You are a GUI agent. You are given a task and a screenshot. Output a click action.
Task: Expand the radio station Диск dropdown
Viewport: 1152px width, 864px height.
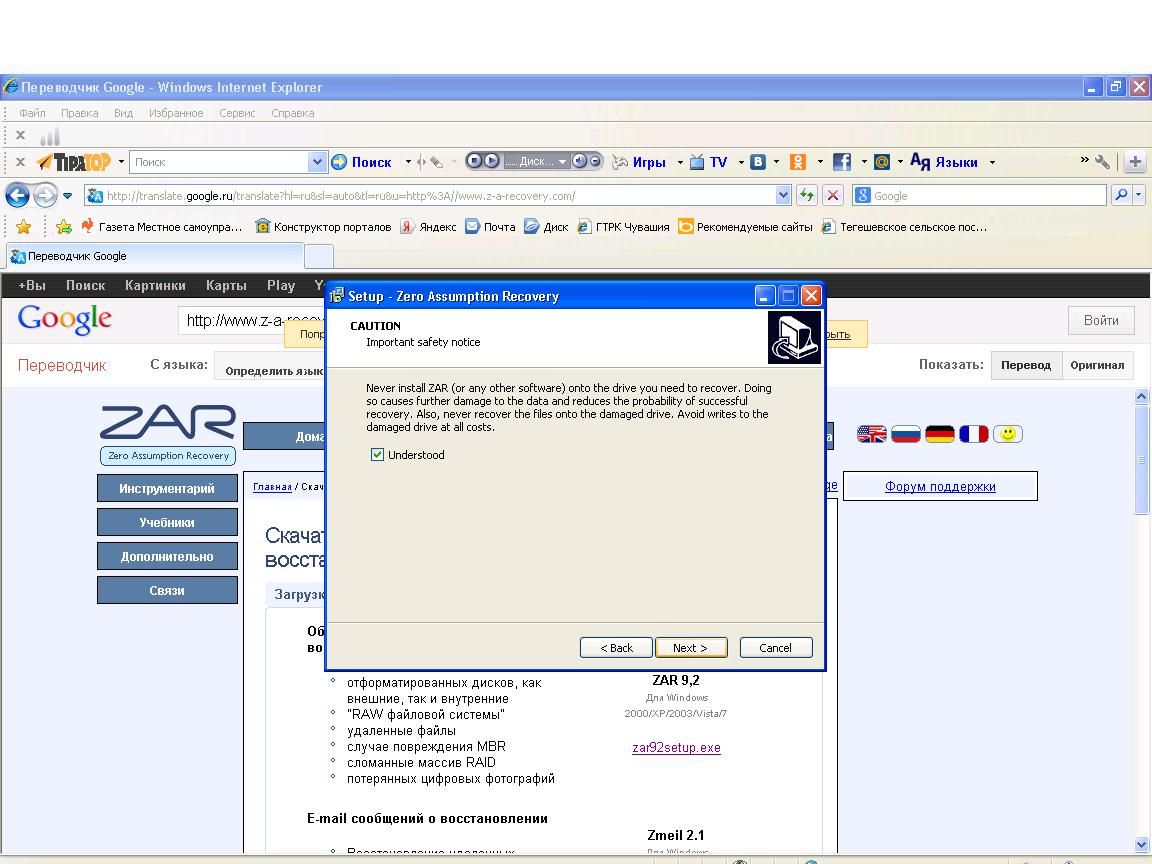[x=562, y=161]
